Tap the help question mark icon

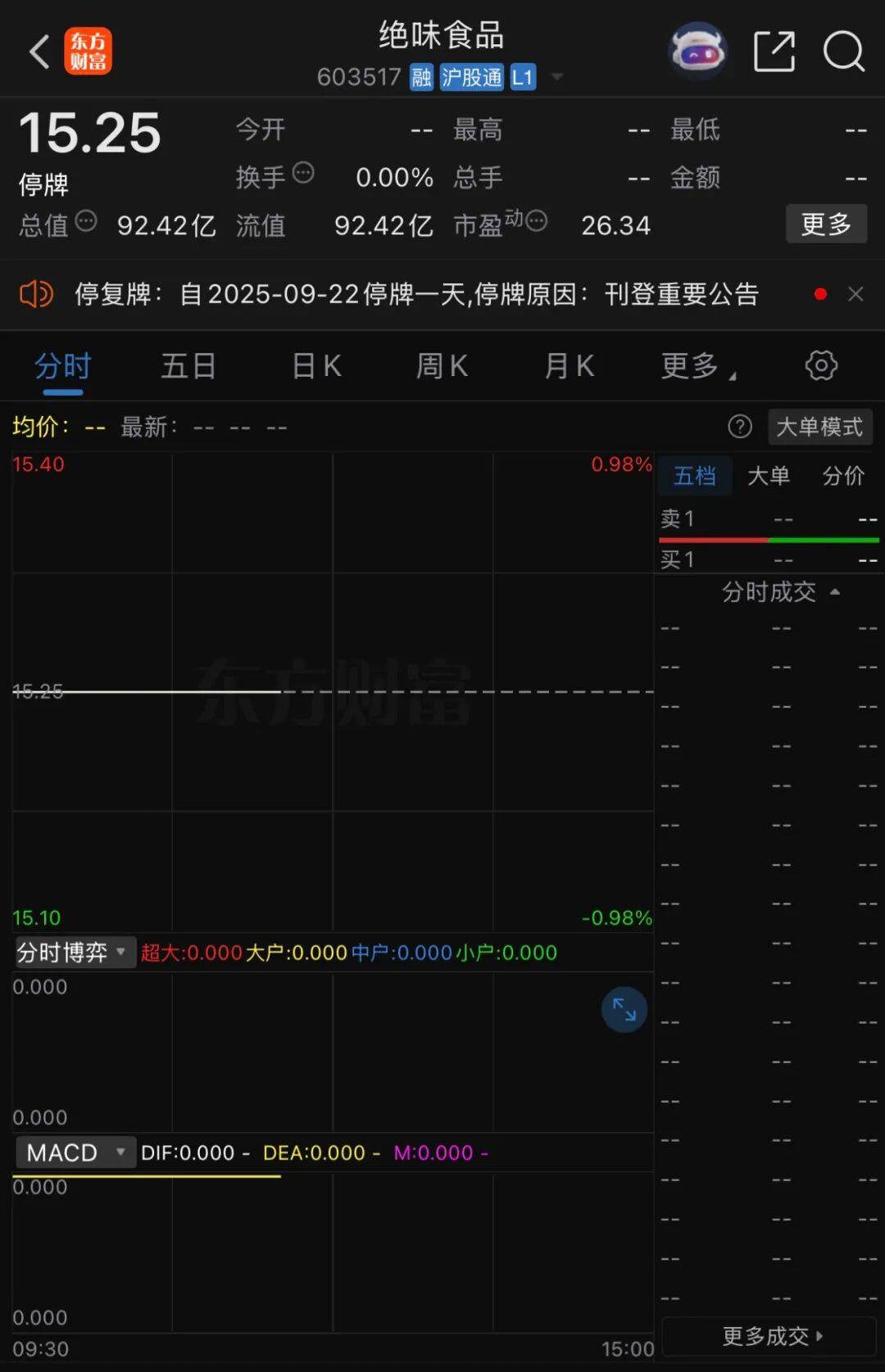(x=739, y=427)
